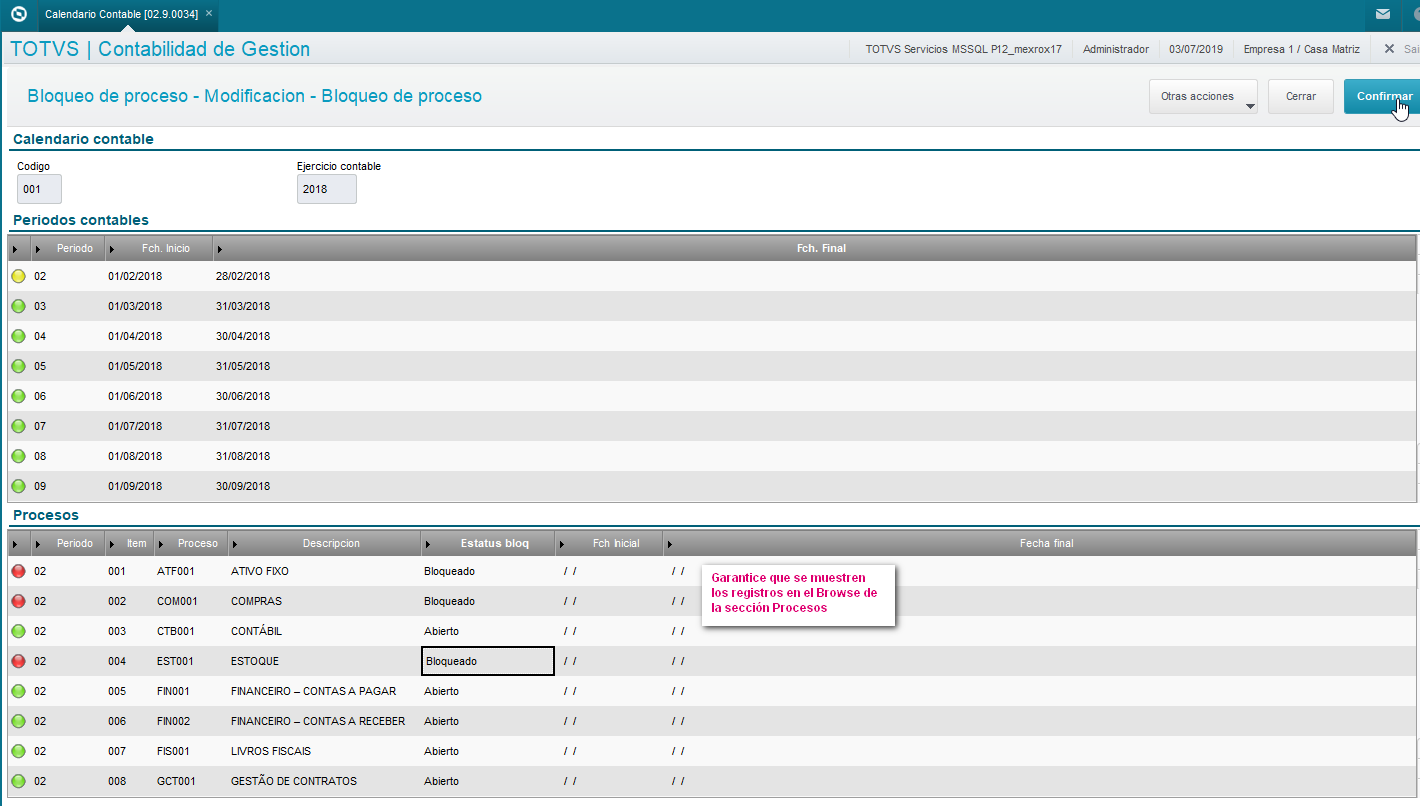Click the Codigo field 001

[x=40, y=189]
